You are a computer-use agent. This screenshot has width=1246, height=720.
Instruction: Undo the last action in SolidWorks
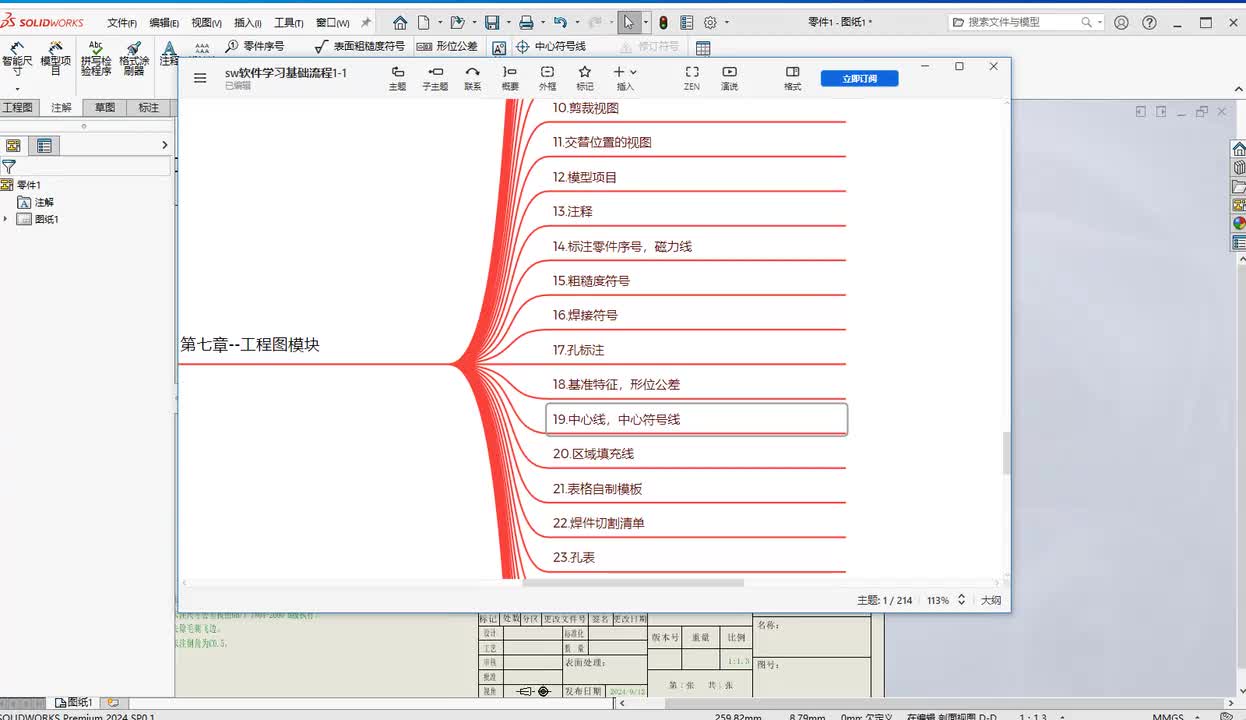(x=560, y=22)
